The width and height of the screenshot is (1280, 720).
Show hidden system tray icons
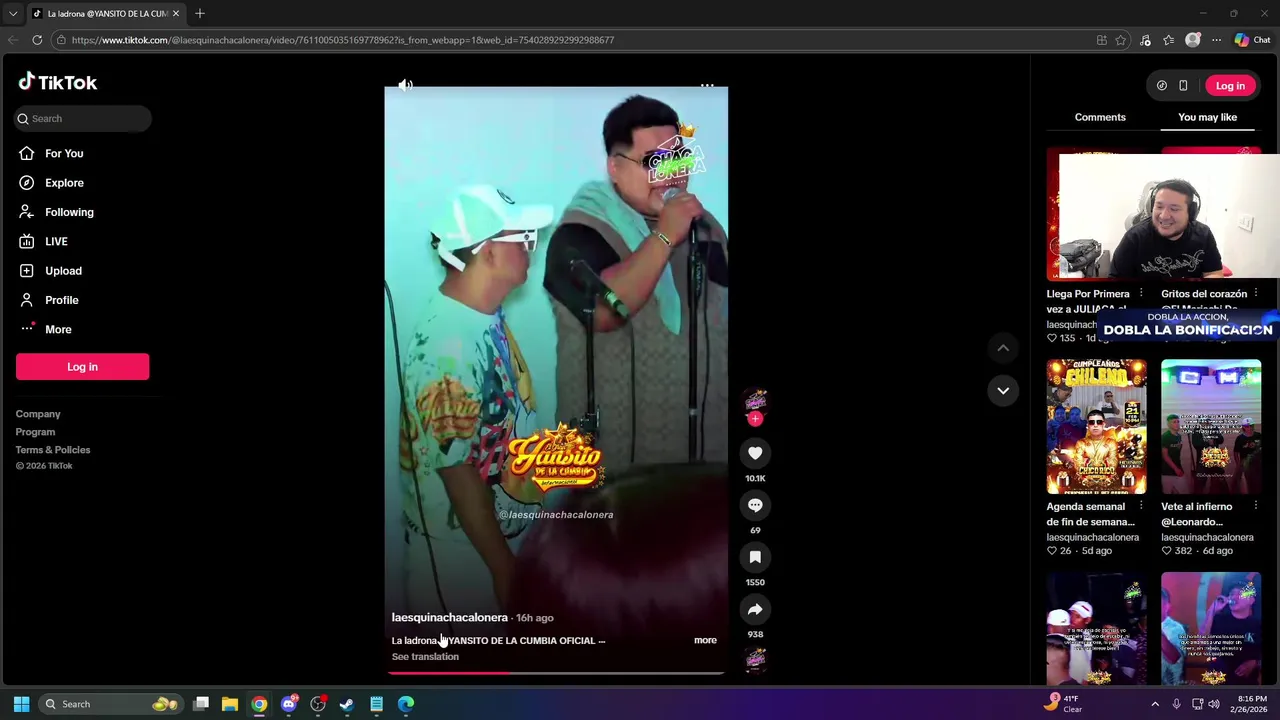tap(1155, 704)
